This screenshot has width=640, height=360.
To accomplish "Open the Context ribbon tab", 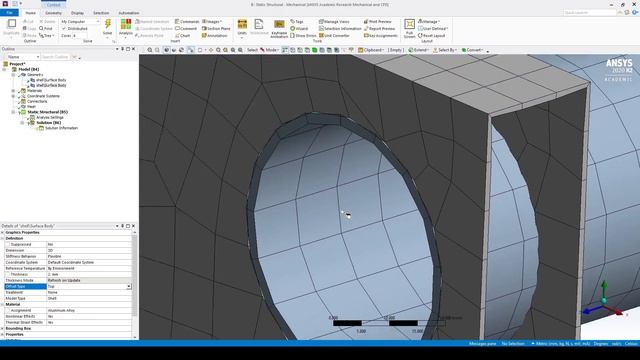I will pos(53,5).
